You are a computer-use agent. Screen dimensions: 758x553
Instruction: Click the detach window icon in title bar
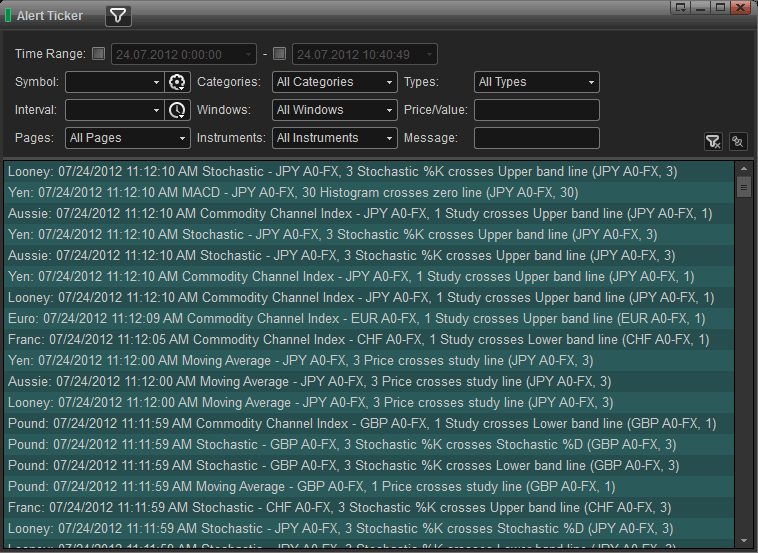click(x=681, y=7)
